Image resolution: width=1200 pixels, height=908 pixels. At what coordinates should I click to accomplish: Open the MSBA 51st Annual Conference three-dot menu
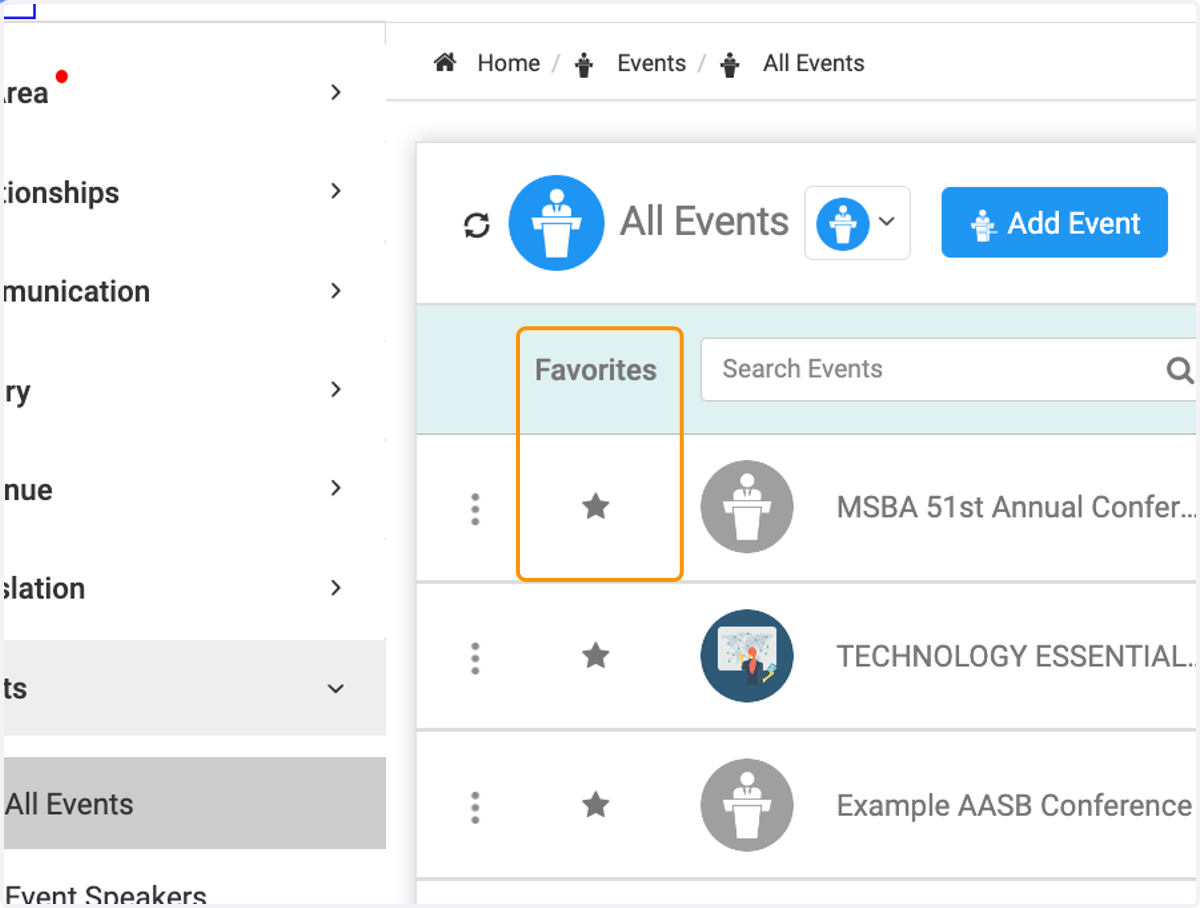[475, 509]
